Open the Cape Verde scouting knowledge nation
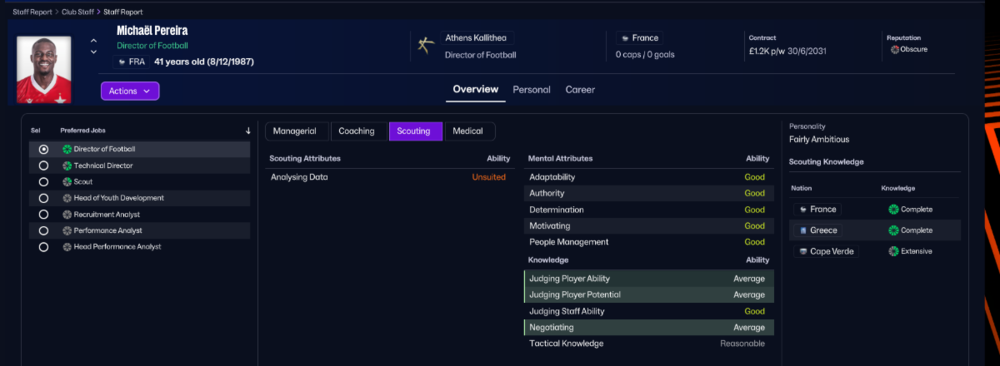Image resolution: width=1000 pixels, height=366 pixels. click(x=827, y=251)
